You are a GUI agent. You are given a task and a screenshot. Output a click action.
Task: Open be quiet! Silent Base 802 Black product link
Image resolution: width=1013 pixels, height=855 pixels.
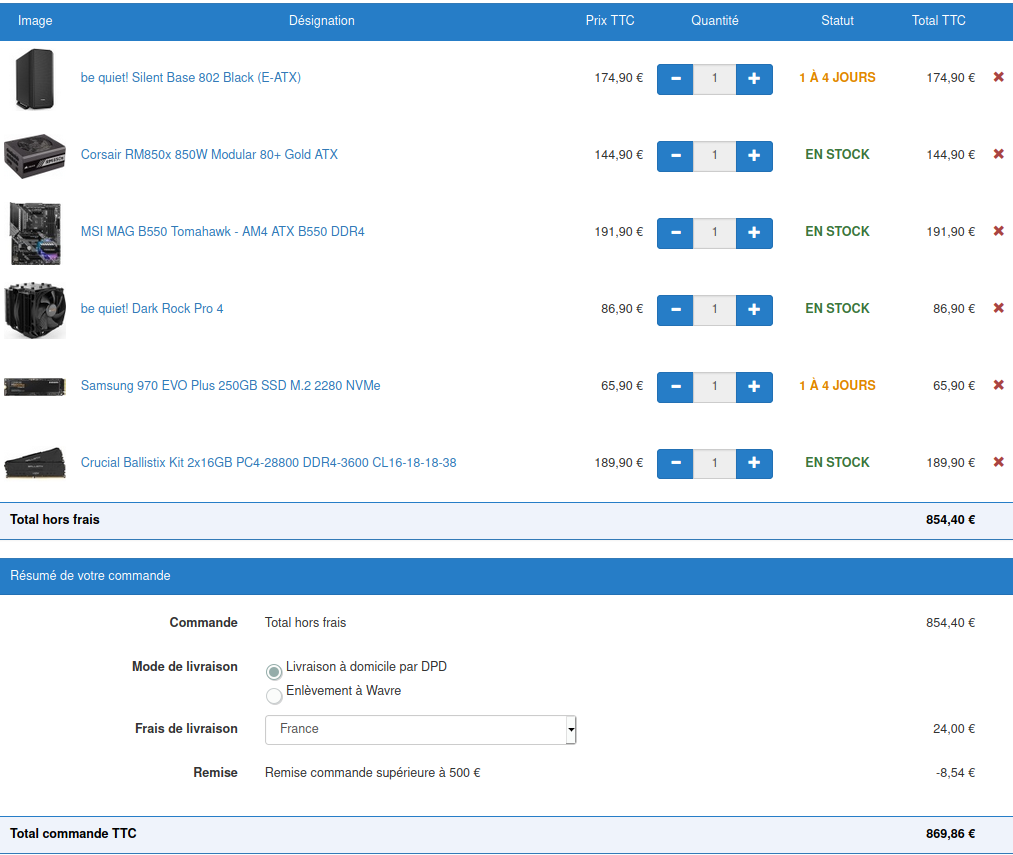pyautogui.click(x=191, y=78)
